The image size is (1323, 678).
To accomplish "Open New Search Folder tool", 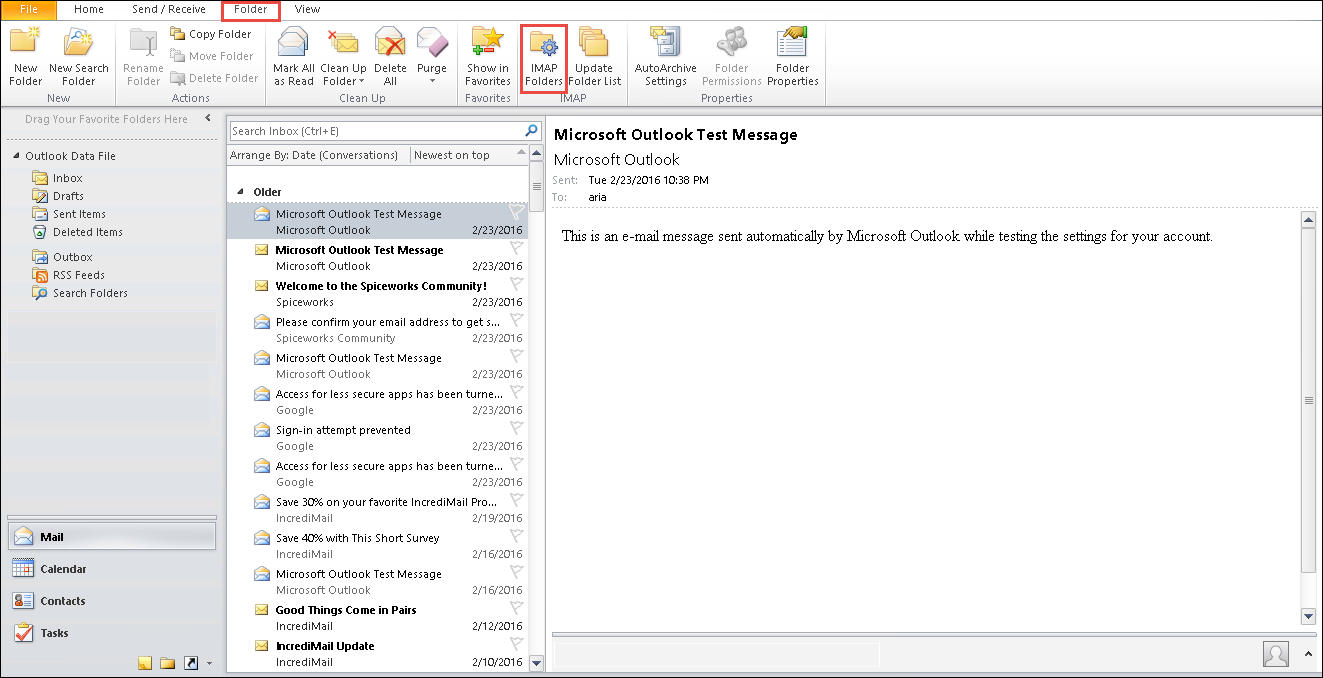I will click(x=78, y=47).
